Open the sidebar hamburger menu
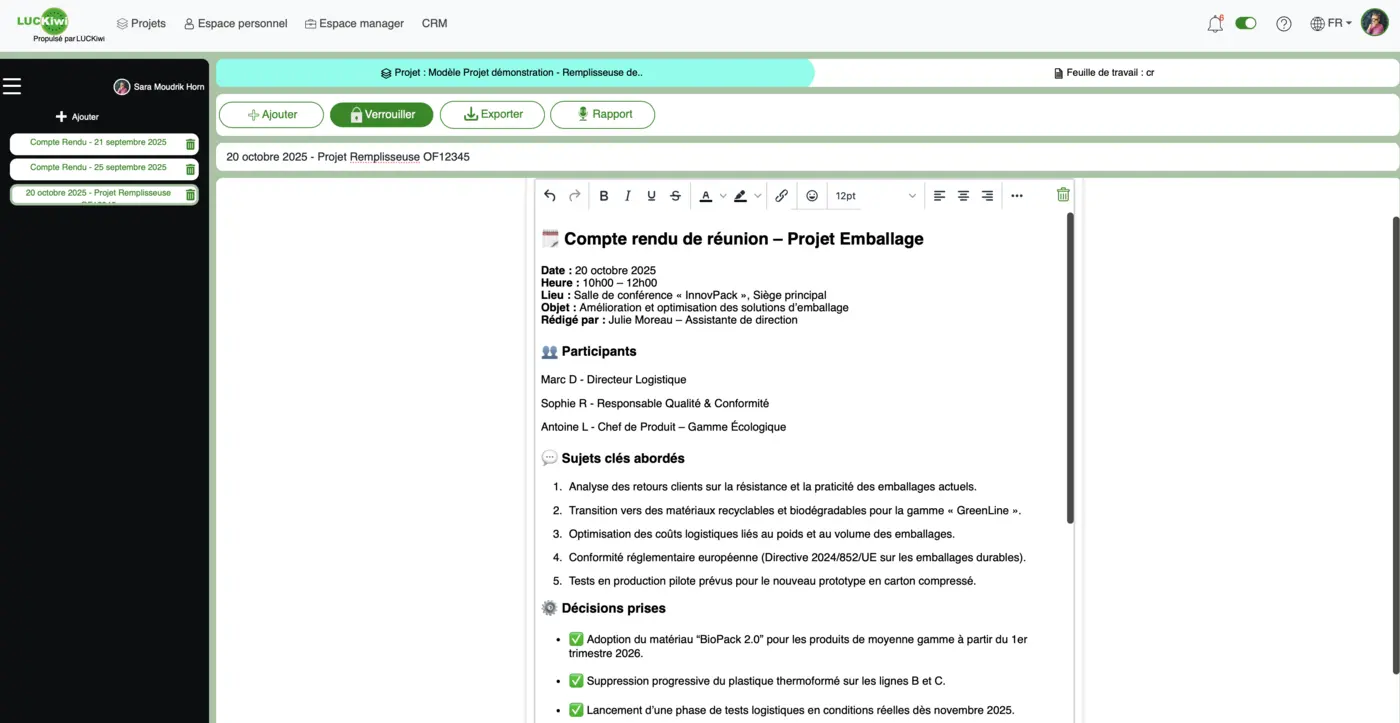Screen dimensions: 1400x723 tap(12, 86)
